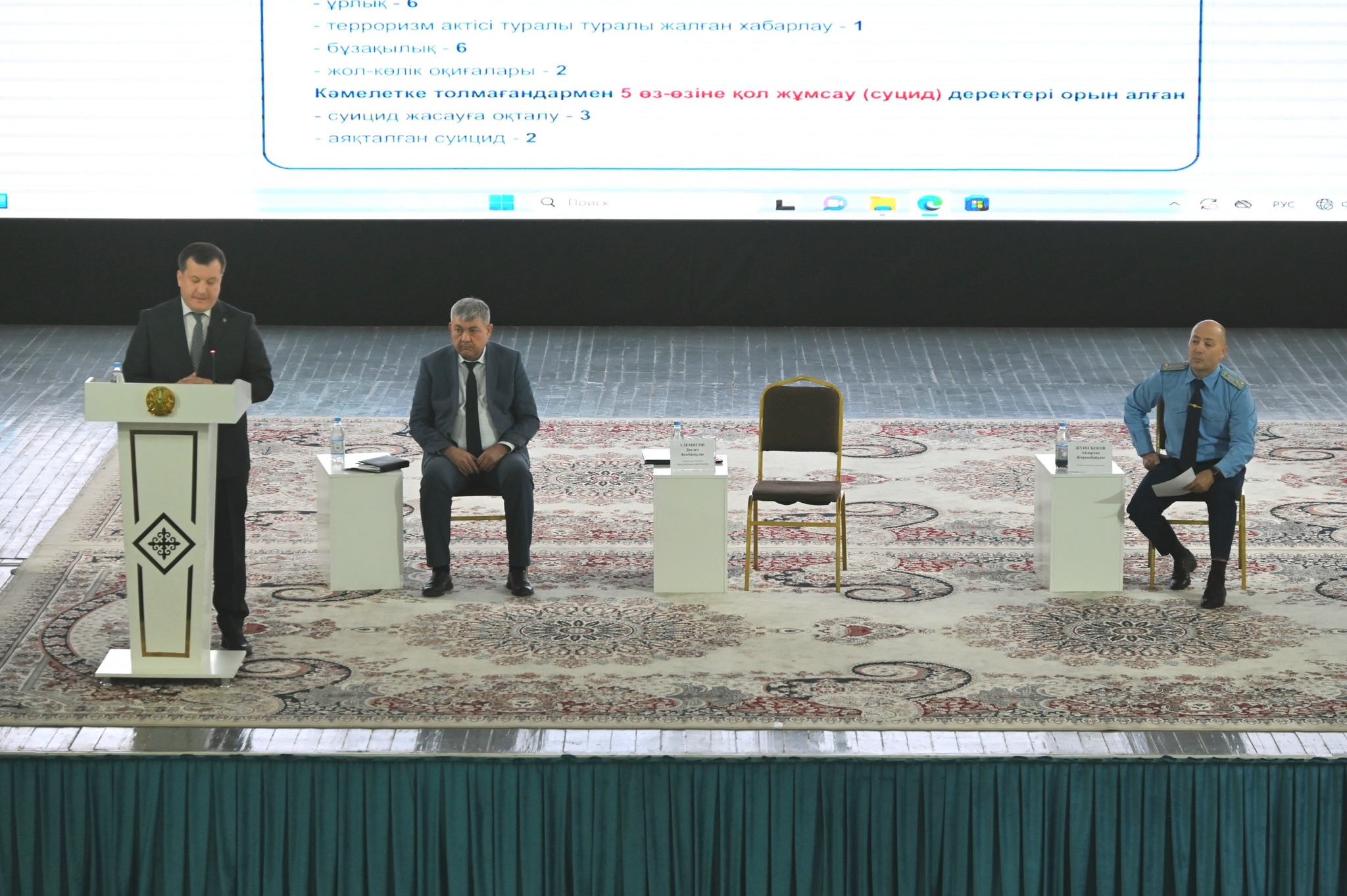
Task: Open the OneDrive cloud tray icon
Action: 1242,204
